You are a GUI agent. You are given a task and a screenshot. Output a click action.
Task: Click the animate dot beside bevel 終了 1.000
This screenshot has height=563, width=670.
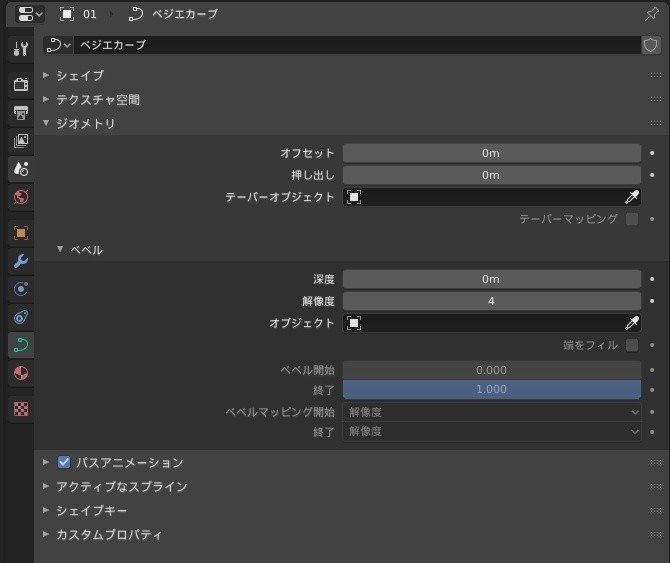(652, 390)
